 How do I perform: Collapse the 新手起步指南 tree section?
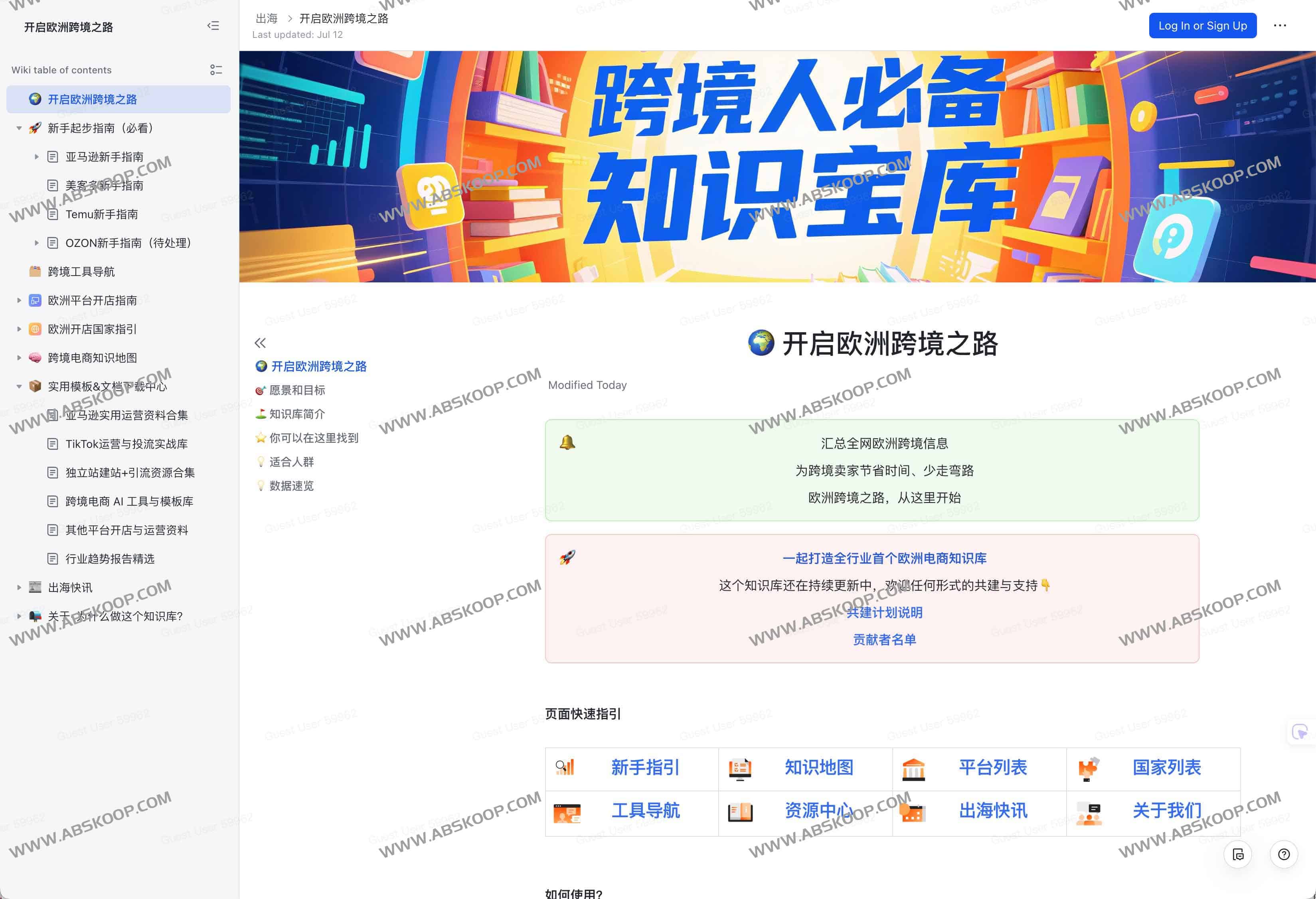(19, 128)
